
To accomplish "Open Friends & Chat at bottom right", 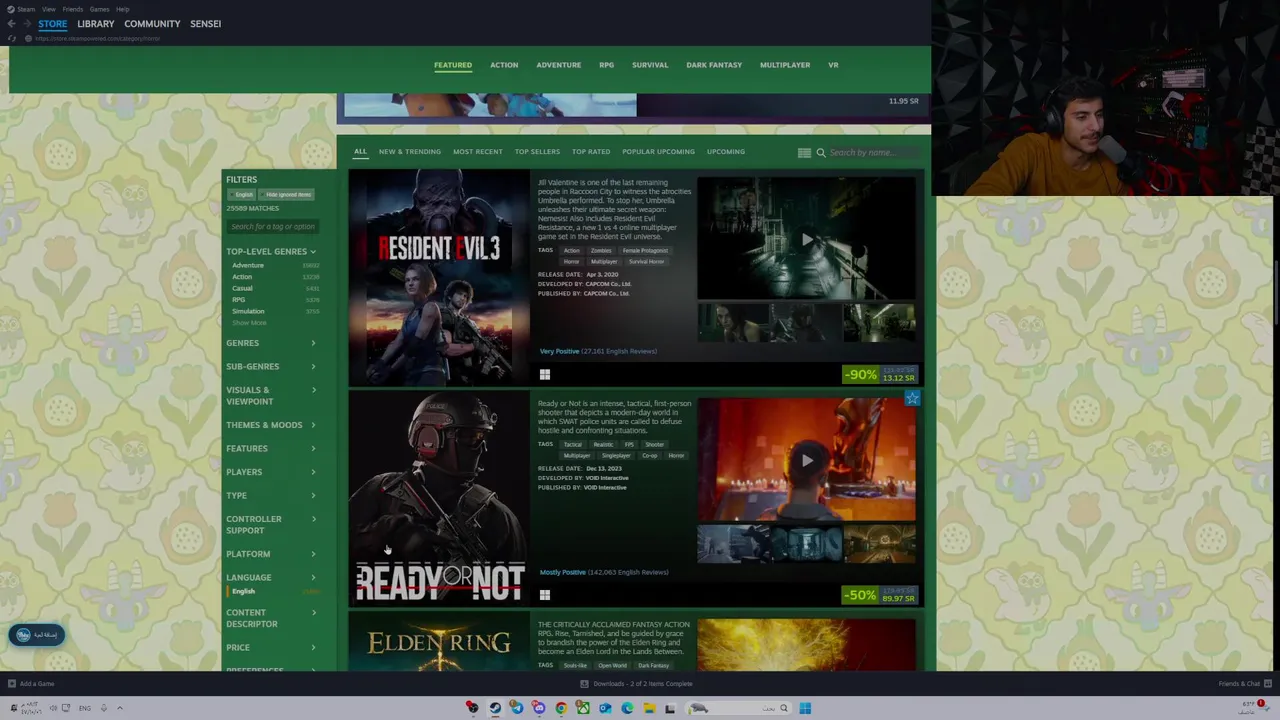I will click(x=1244, y=684).
